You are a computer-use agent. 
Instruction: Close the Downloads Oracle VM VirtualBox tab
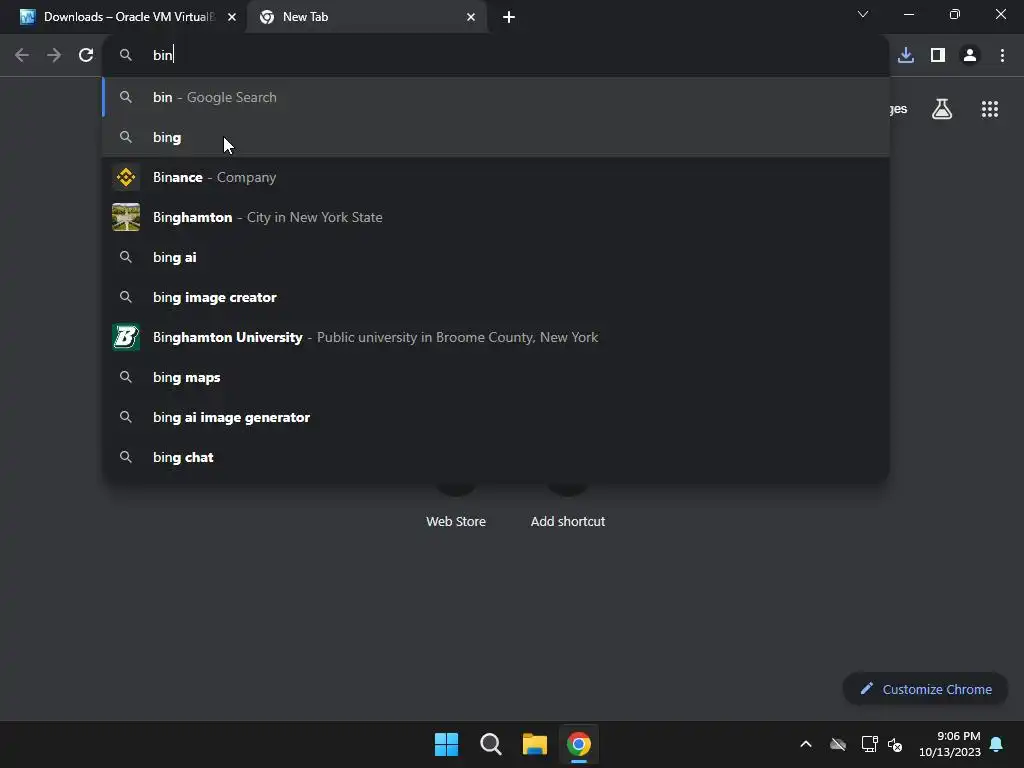(232, 17)
